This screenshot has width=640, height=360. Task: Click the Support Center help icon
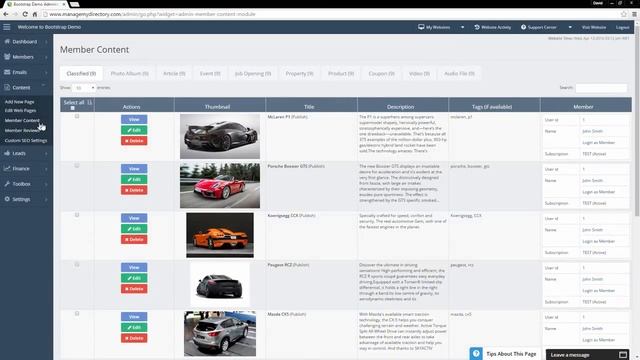point(523,27)
